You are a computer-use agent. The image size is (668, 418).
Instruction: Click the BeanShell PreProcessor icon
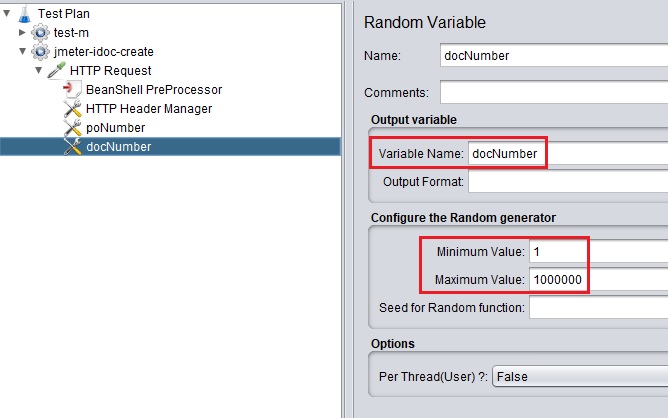pyautogui.click(x=72, y=89)
